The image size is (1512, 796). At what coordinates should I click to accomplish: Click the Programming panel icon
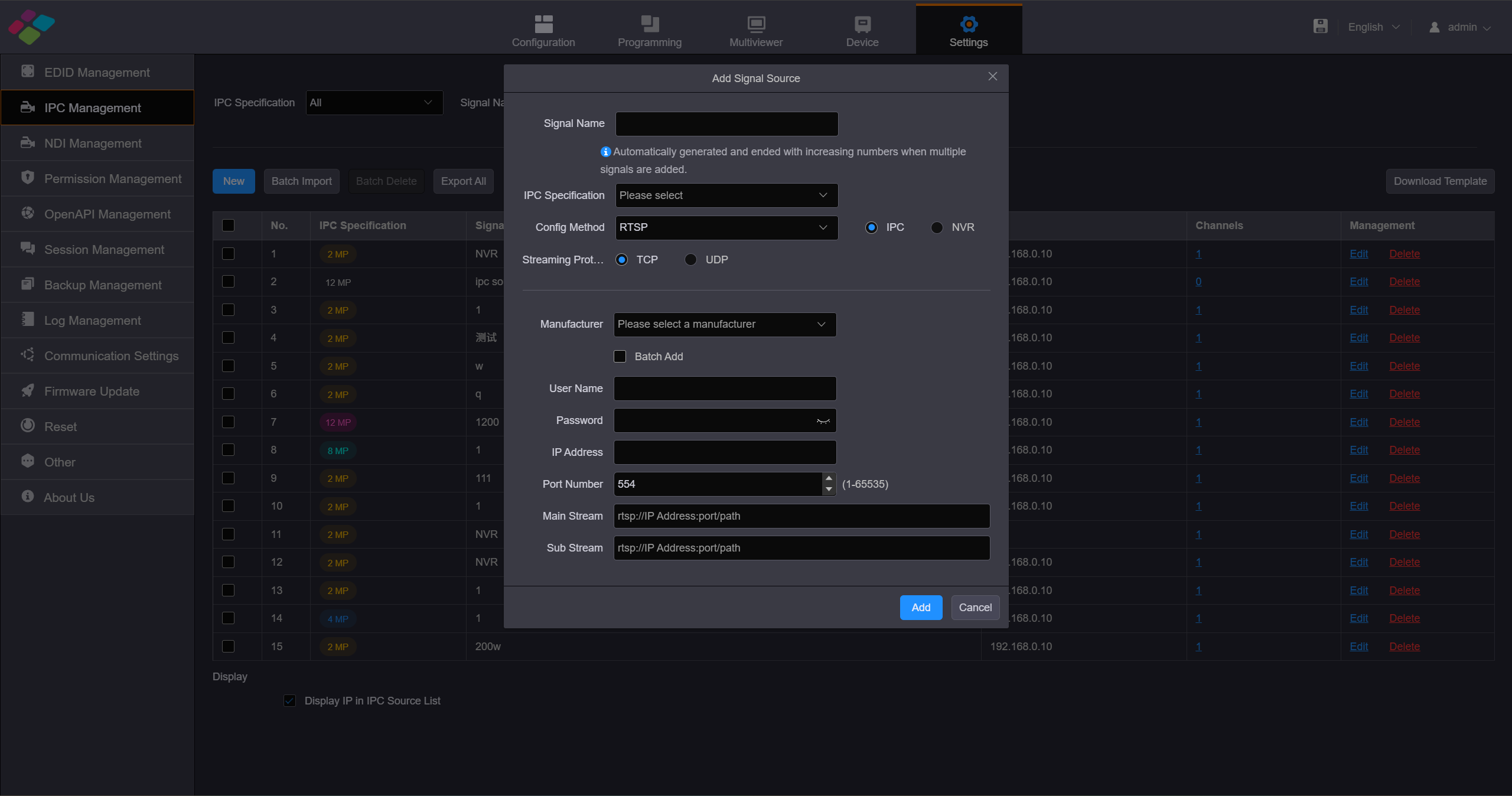coord(649,25)
